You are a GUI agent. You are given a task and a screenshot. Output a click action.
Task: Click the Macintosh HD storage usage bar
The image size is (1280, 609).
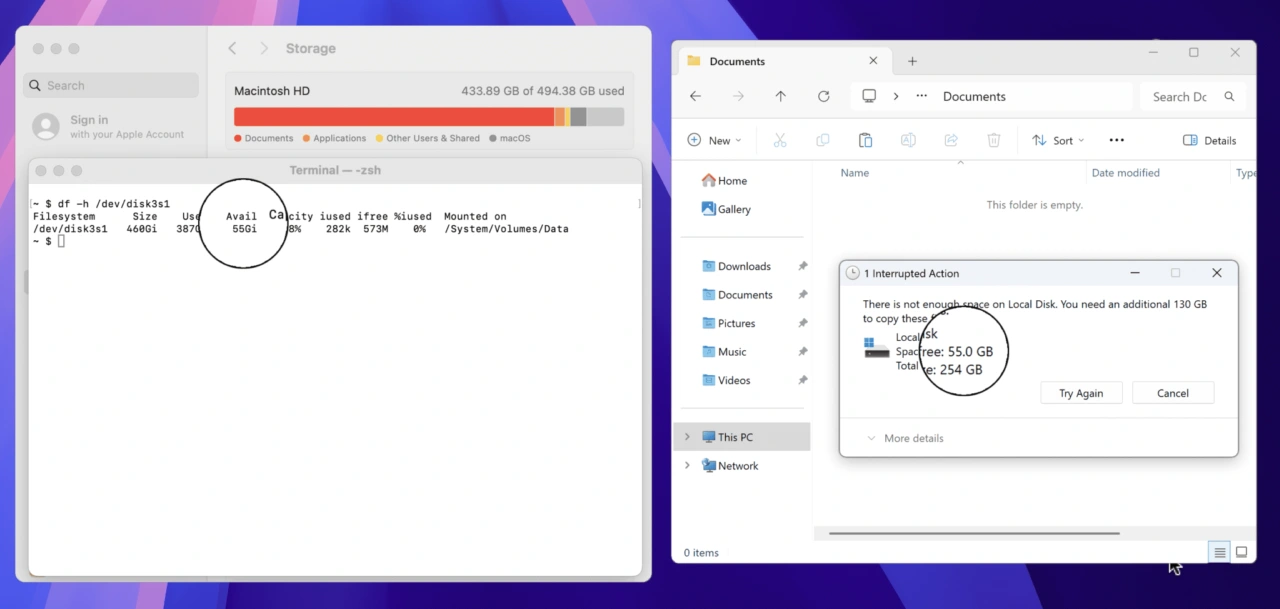coord(428,117)
